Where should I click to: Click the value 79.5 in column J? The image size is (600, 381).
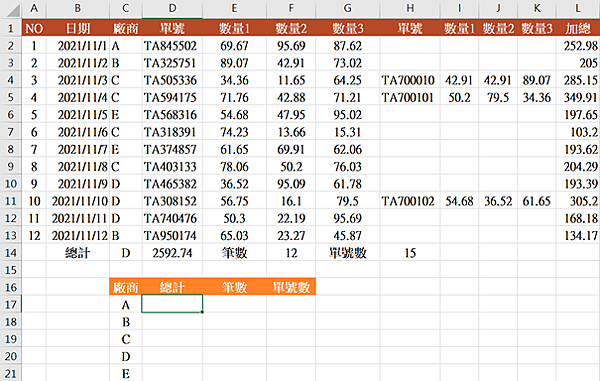[498, 98]
